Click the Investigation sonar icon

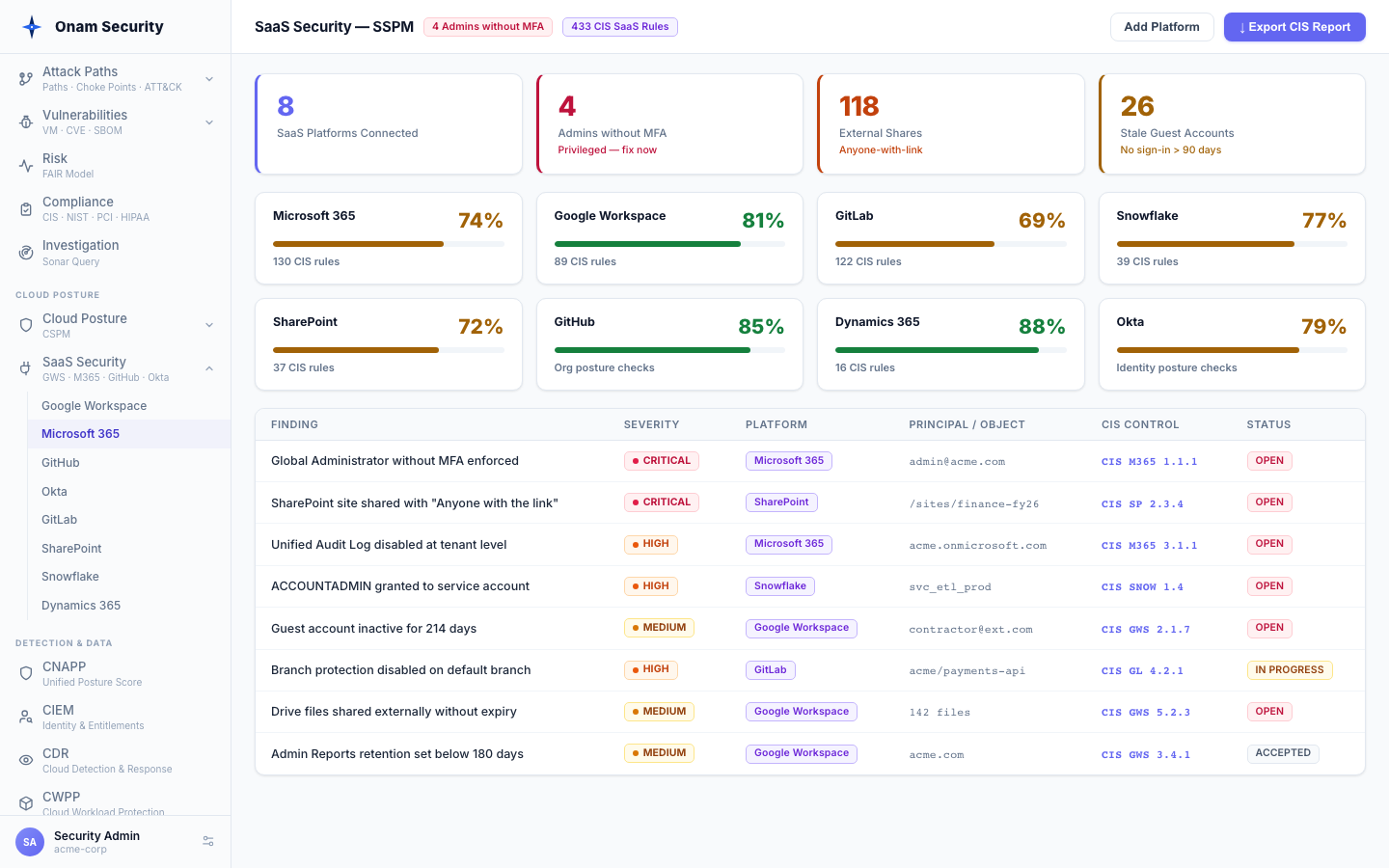pos(26,253)
